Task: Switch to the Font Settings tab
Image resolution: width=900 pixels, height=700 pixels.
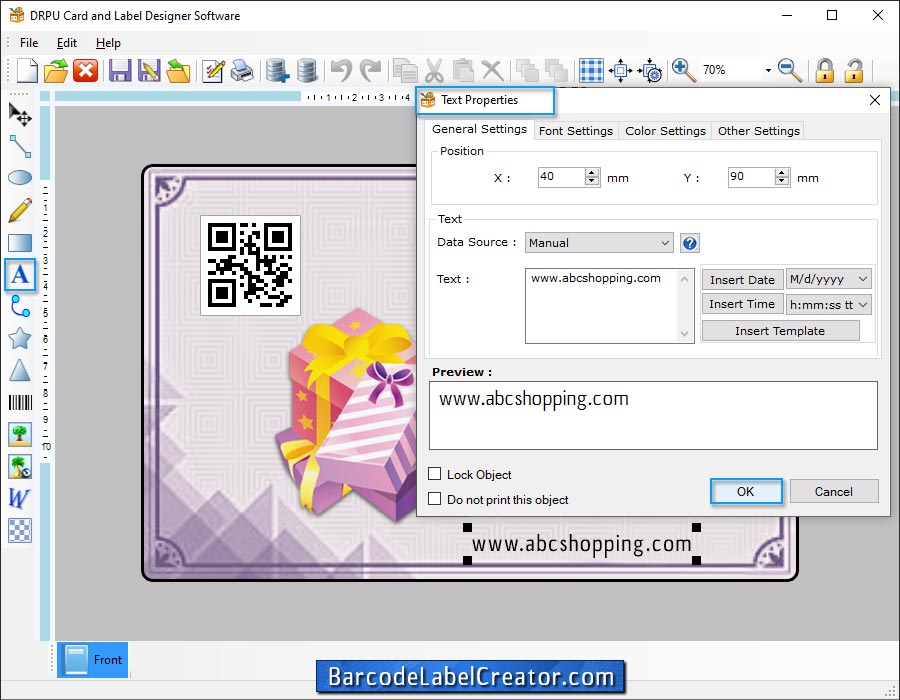Action: pos(576,131)
